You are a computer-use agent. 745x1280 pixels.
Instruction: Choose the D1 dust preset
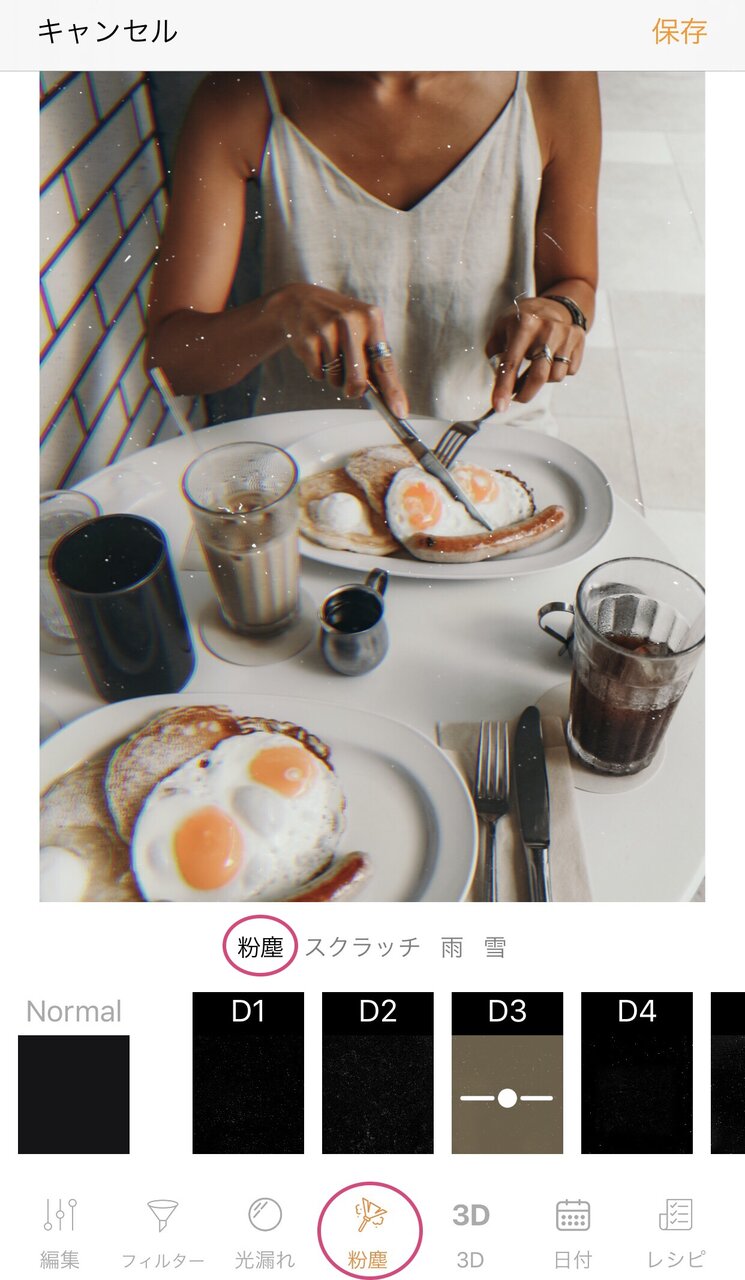248,1073
